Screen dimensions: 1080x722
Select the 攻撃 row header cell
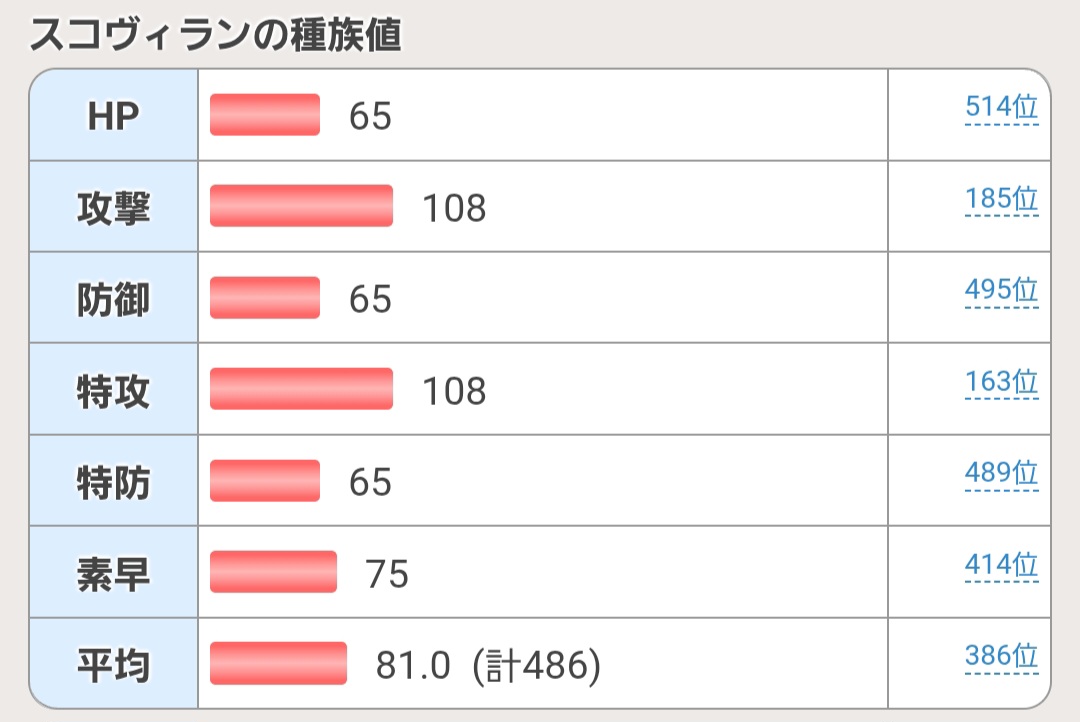113,207
